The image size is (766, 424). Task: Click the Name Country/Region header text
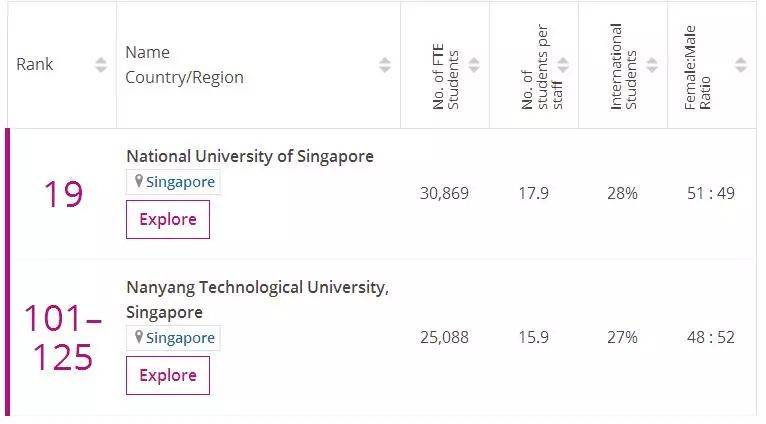coord(184,65)
